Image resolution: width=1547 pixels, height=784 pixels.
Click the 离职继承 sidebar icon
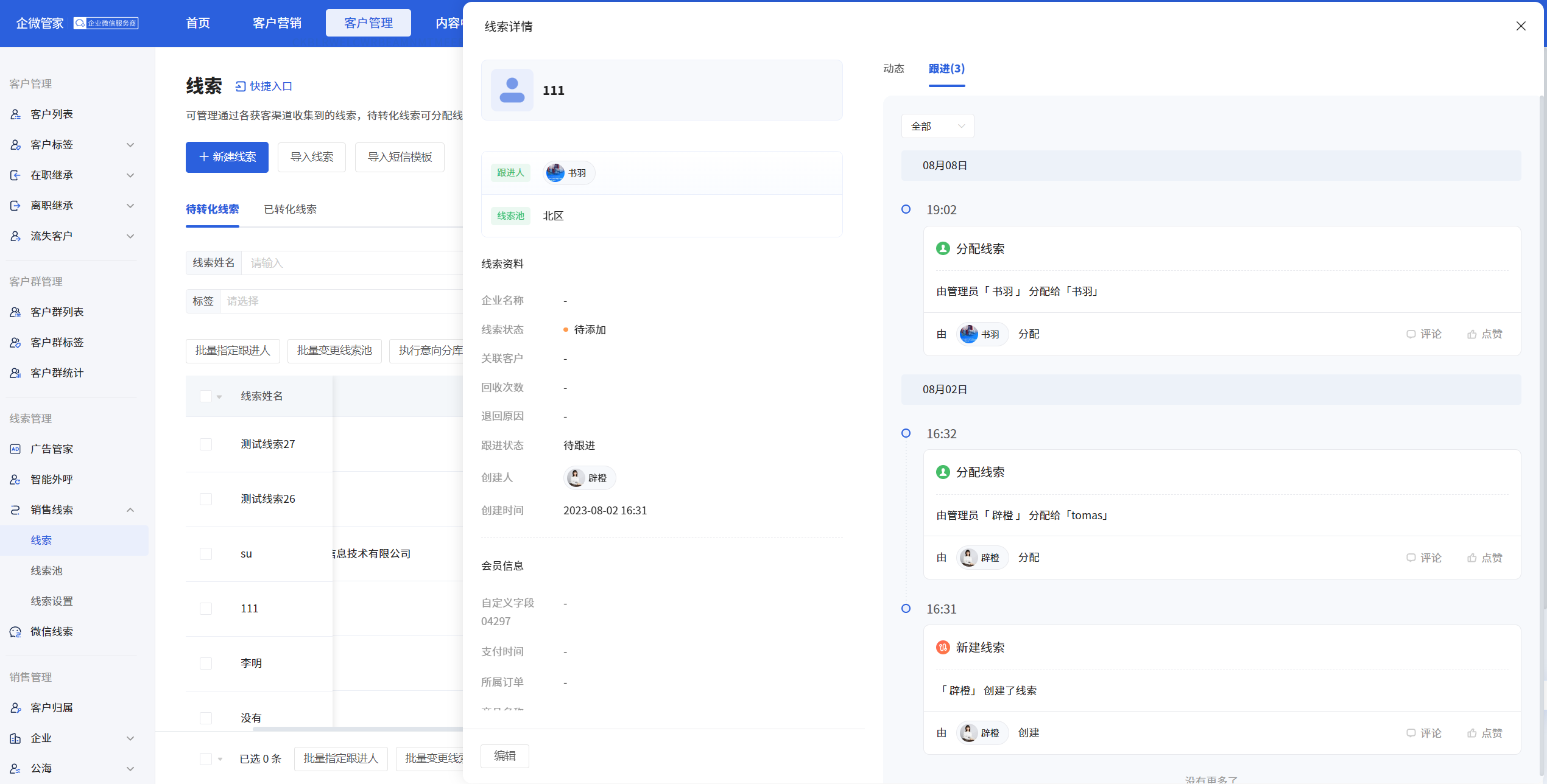[16, 206]
